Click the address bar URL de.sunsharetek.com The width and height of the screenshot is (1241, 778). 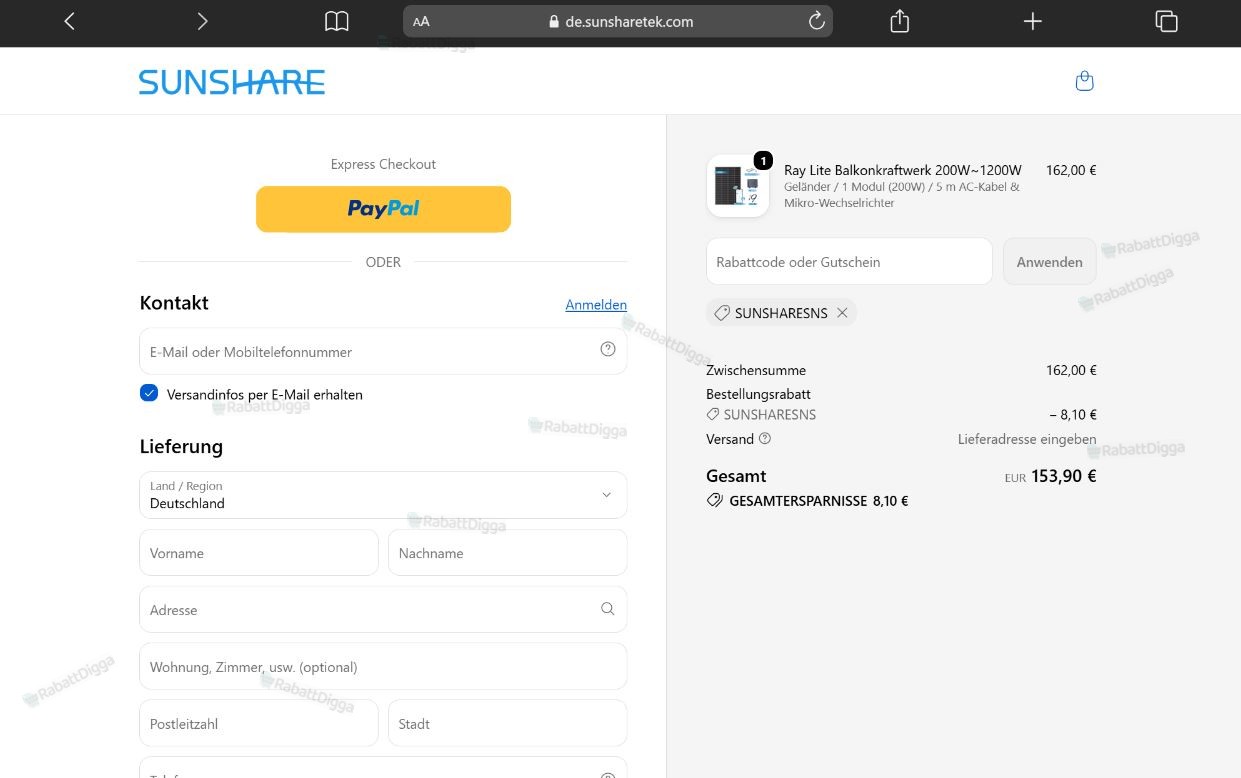629,21
